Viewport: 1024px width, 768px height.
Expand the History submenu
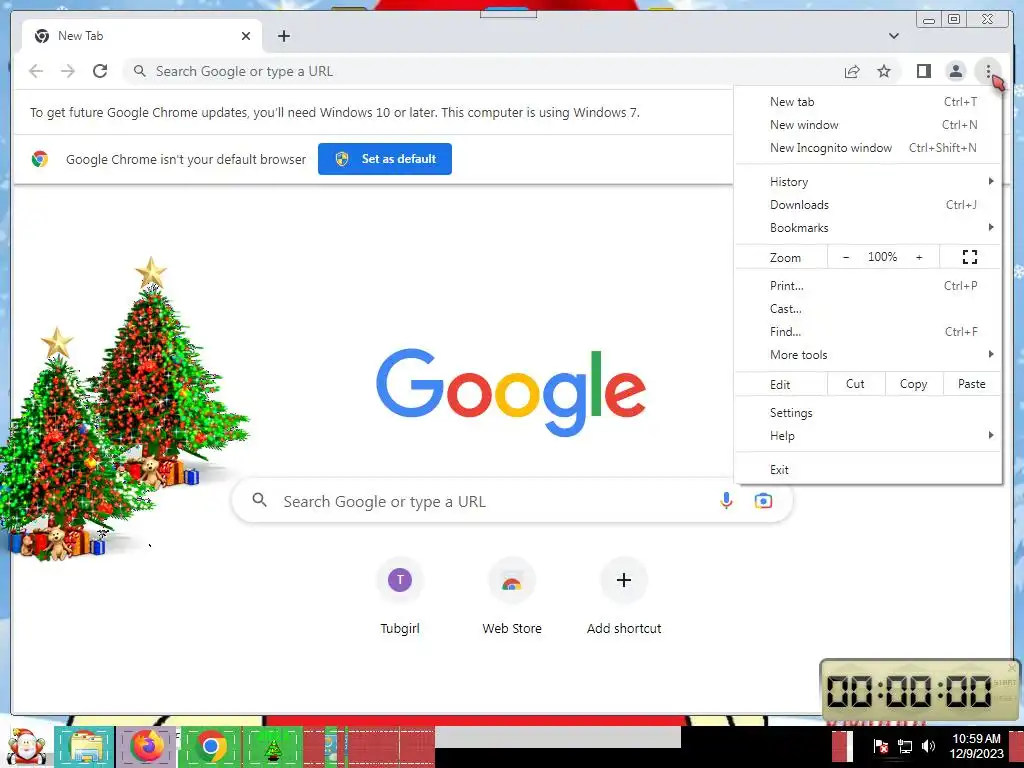coord(868,182)
